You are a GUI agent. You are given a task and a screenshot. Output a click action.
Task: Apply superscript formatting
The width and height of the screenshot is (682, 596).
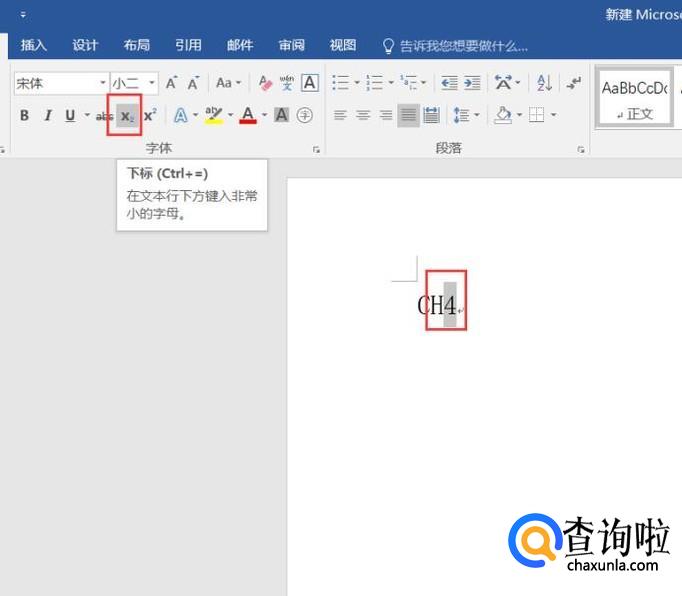pos(149,116)
